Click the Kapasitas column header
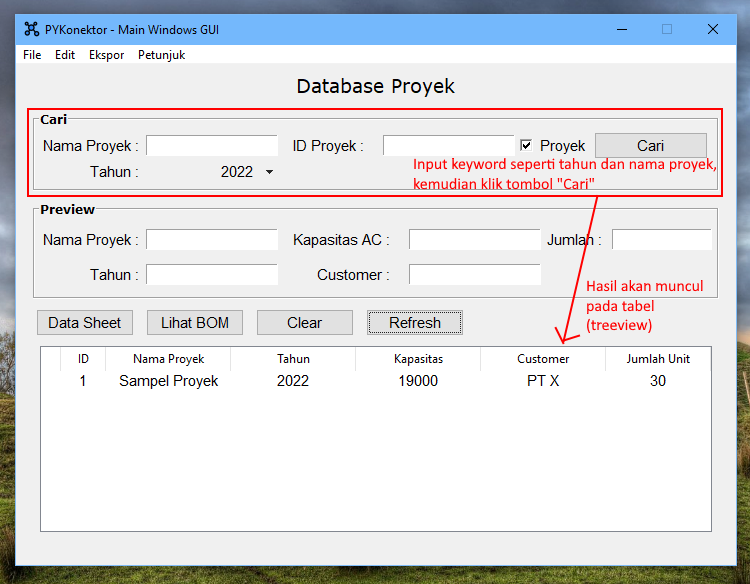The width and height of the screenshot is (750, 584). pos(418,359)
